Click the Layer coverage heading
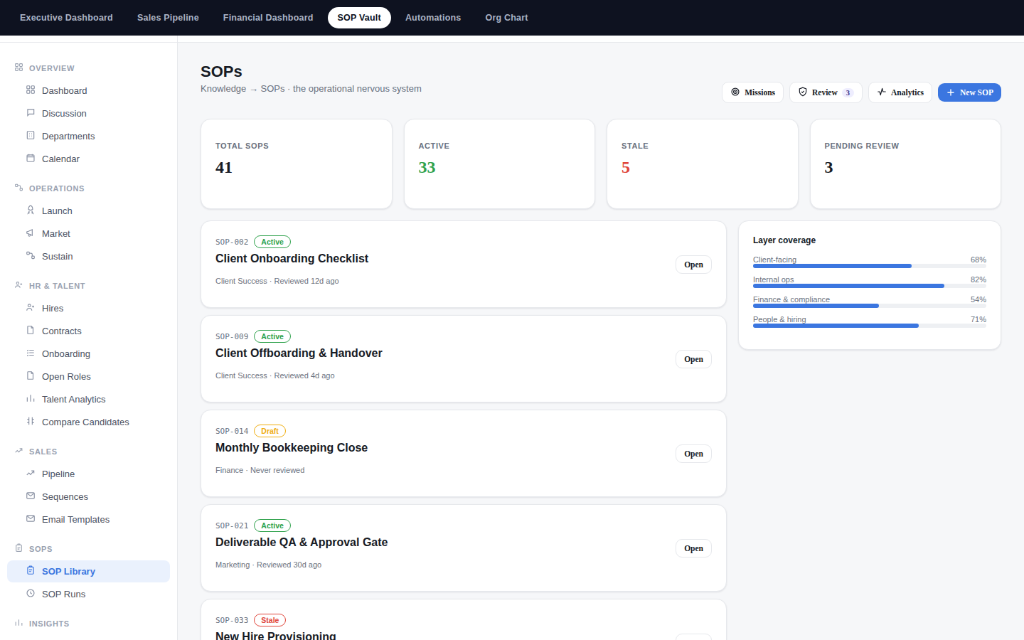 point(784,240)
